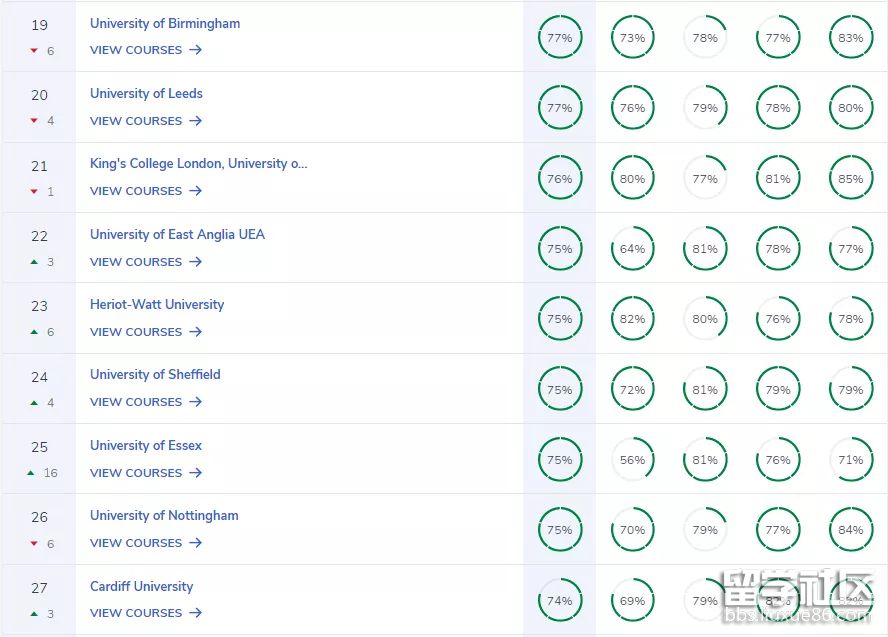
Task: Open the University of Essex page
Action: tap(146, 446)
